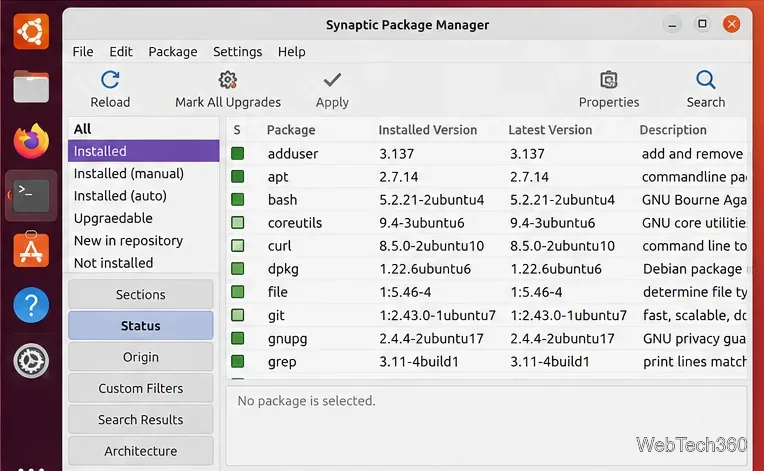The height and width of the screenshot is (471, 764).
Task: Select the git package name
Action: coord(276,316)
